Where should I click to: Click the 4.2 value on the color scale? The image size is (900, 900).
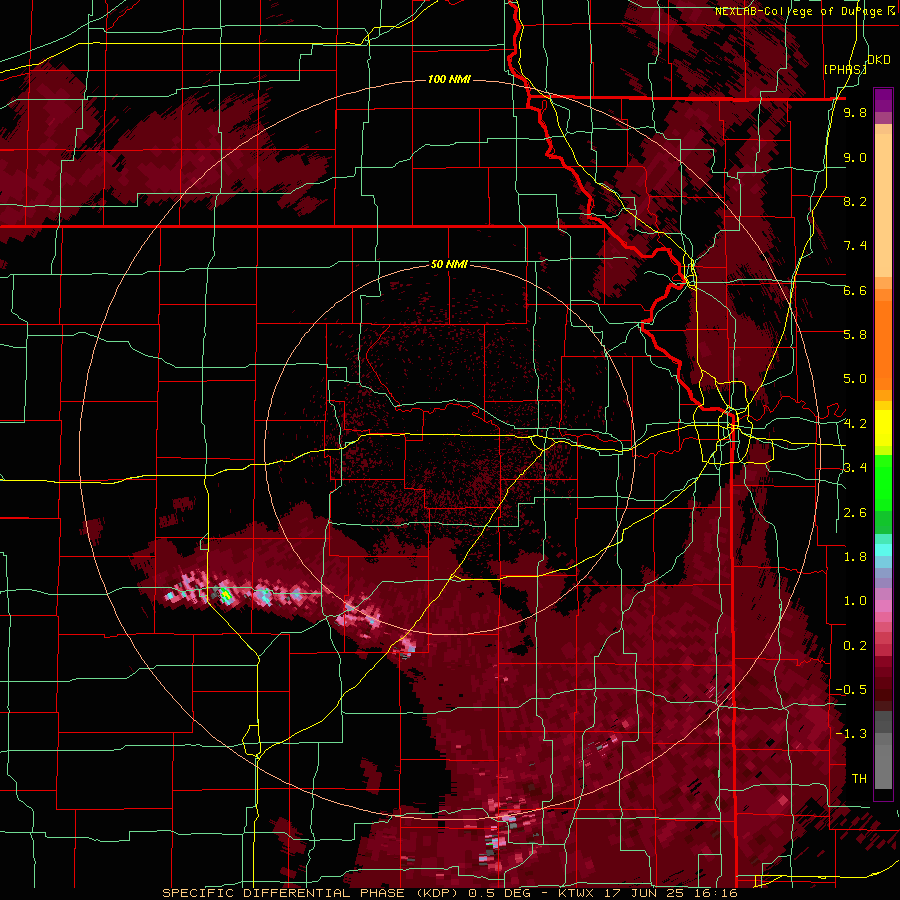855,424
